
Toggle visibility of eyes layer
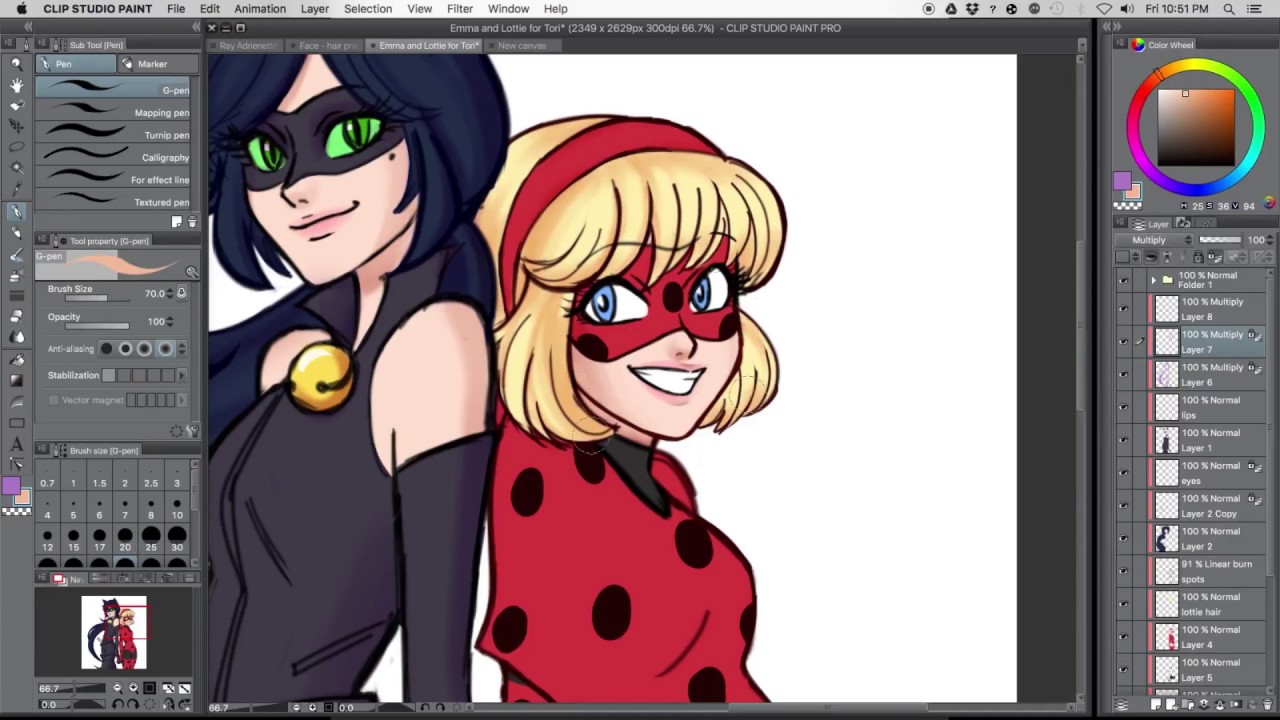pyautogui.click(x=1123, y=473)
